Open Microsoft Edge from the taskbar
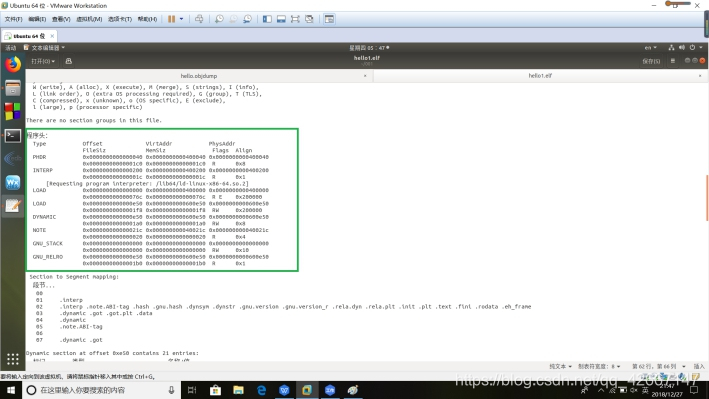Viewport: 709px width, 399px height. 261,390
